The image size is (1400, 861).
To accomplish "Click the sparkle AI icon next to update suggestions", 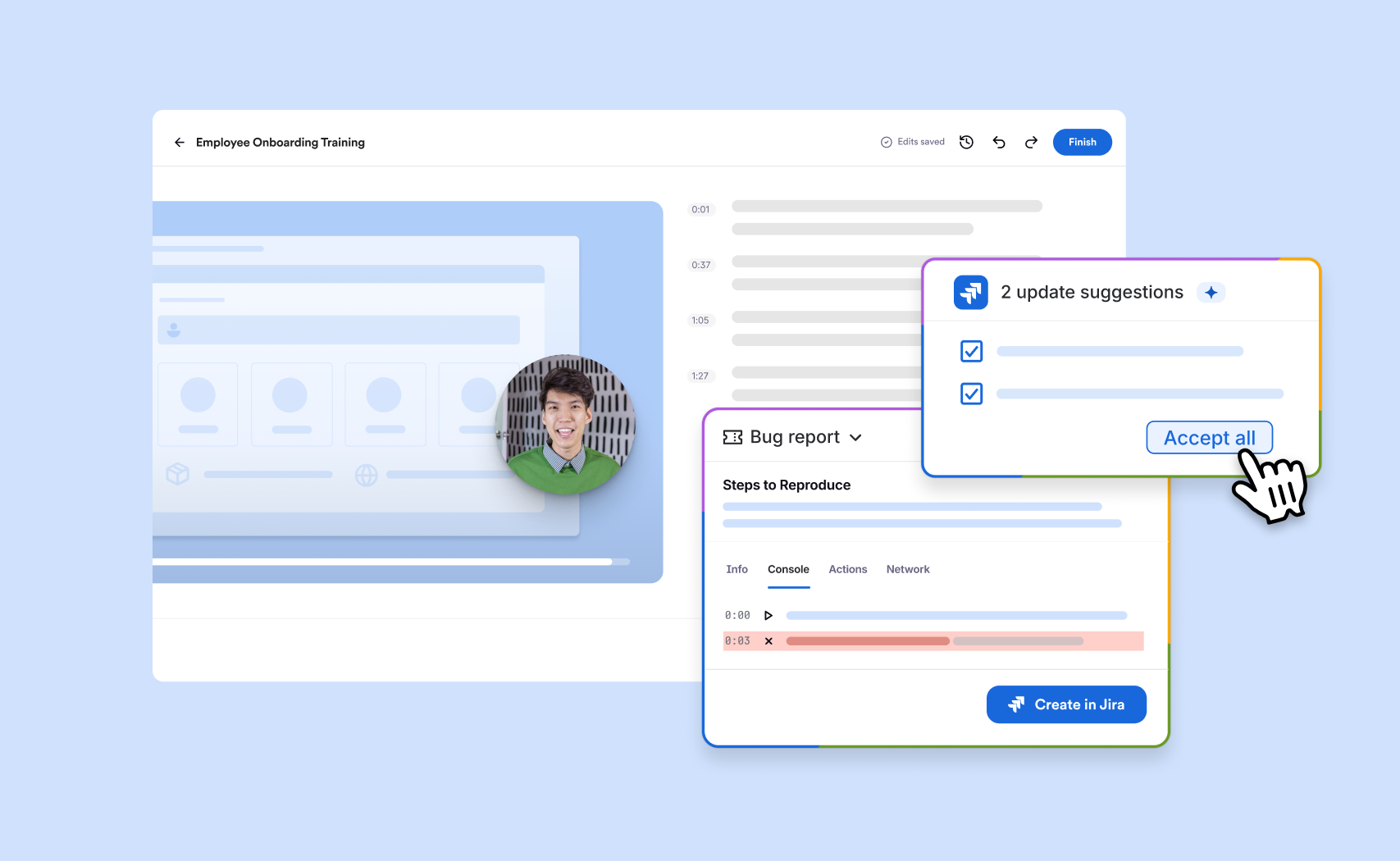I will (1211, 292).
